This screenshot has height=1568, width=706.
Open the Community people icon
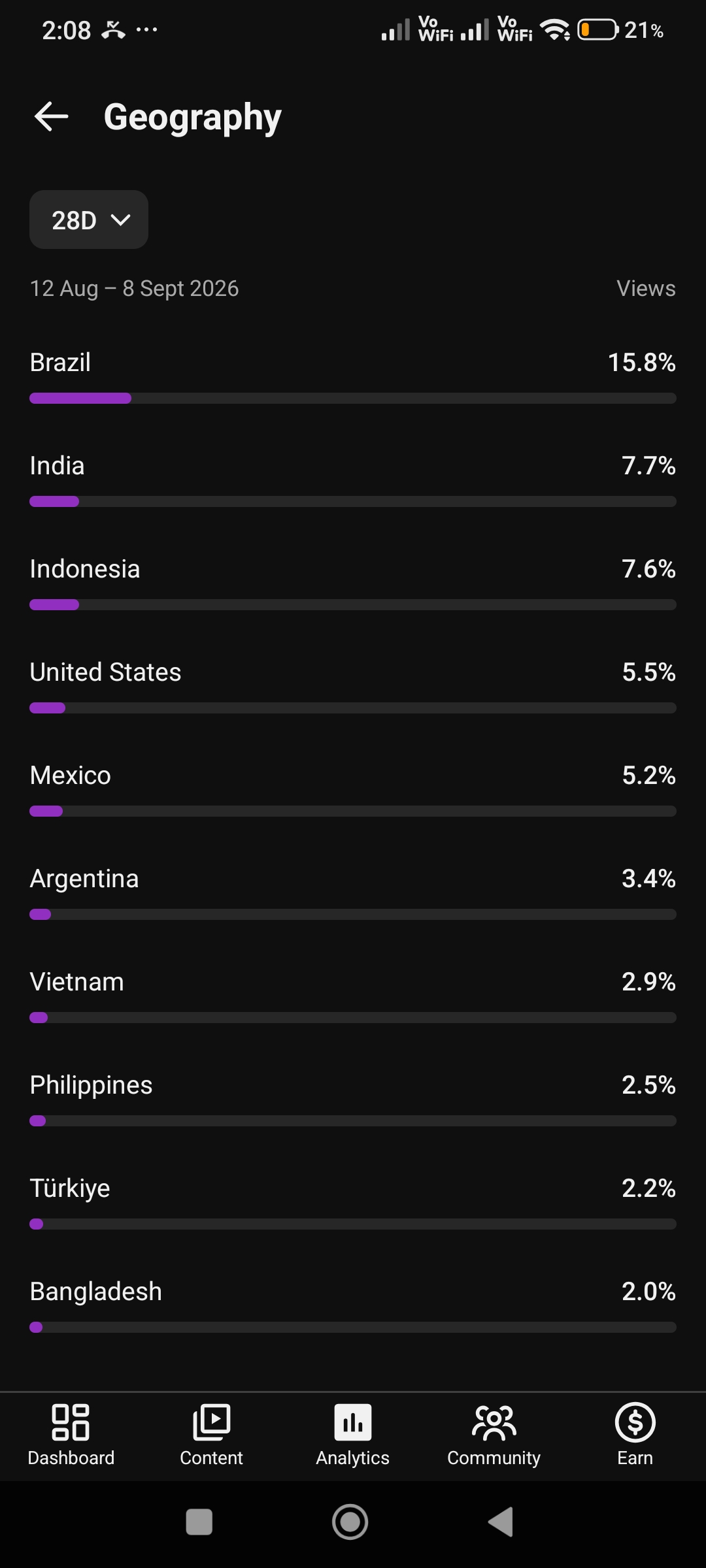click(x=494, y=1422)
